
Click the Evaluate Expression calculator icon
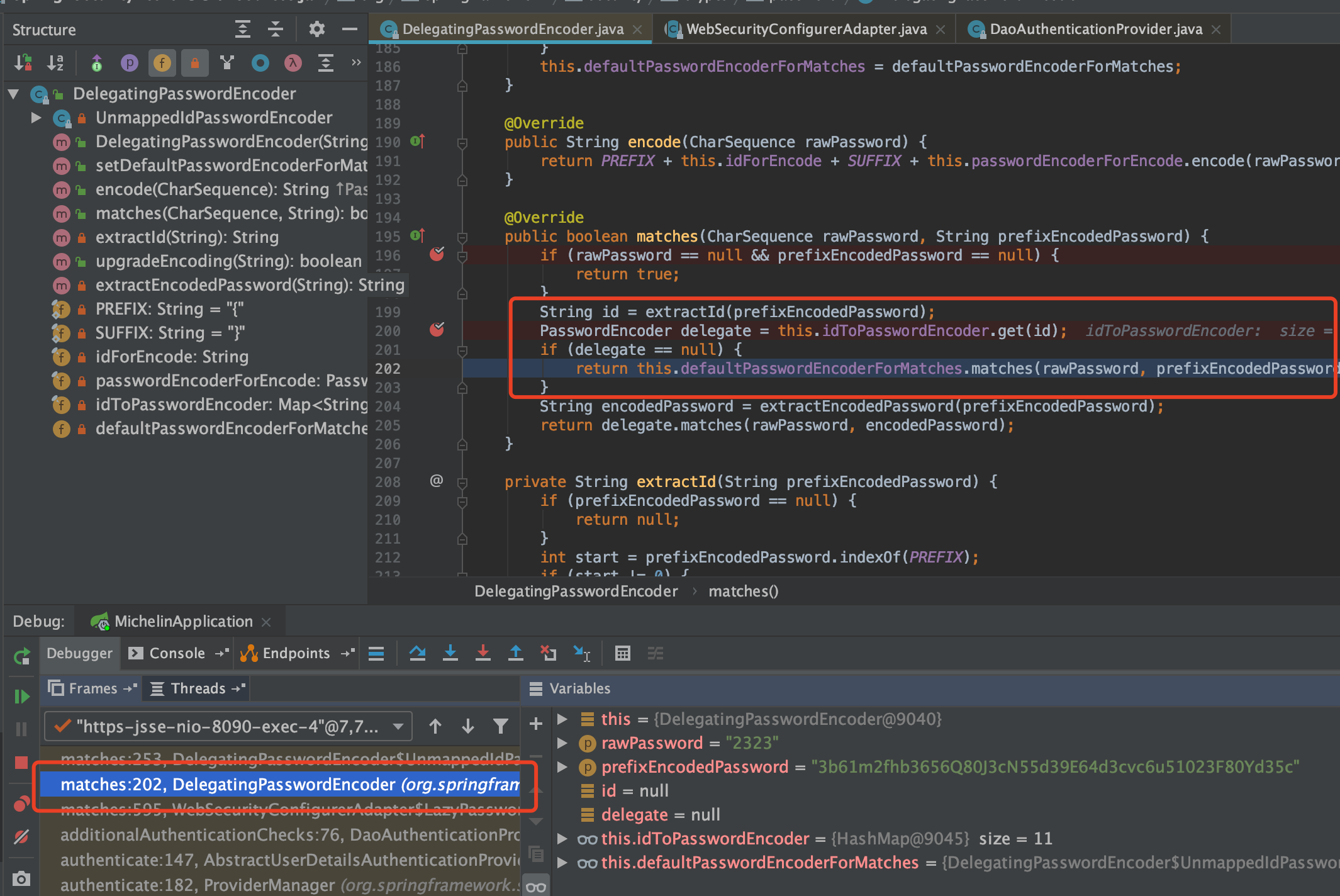click(x=622, y=653)
